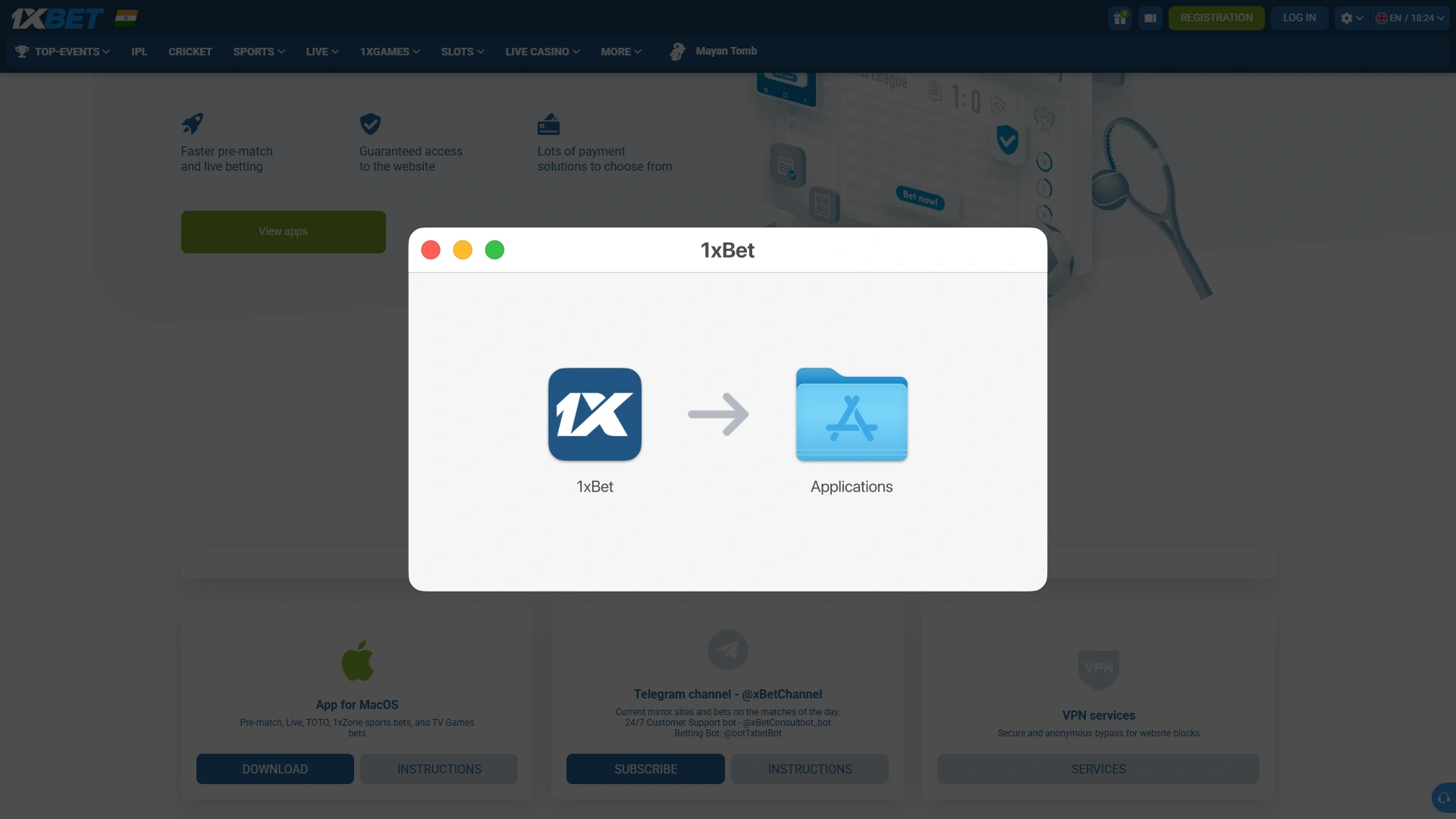Click the Telegram paper plane icon
The image size is (1456, 819).
[x=728, y=650]
